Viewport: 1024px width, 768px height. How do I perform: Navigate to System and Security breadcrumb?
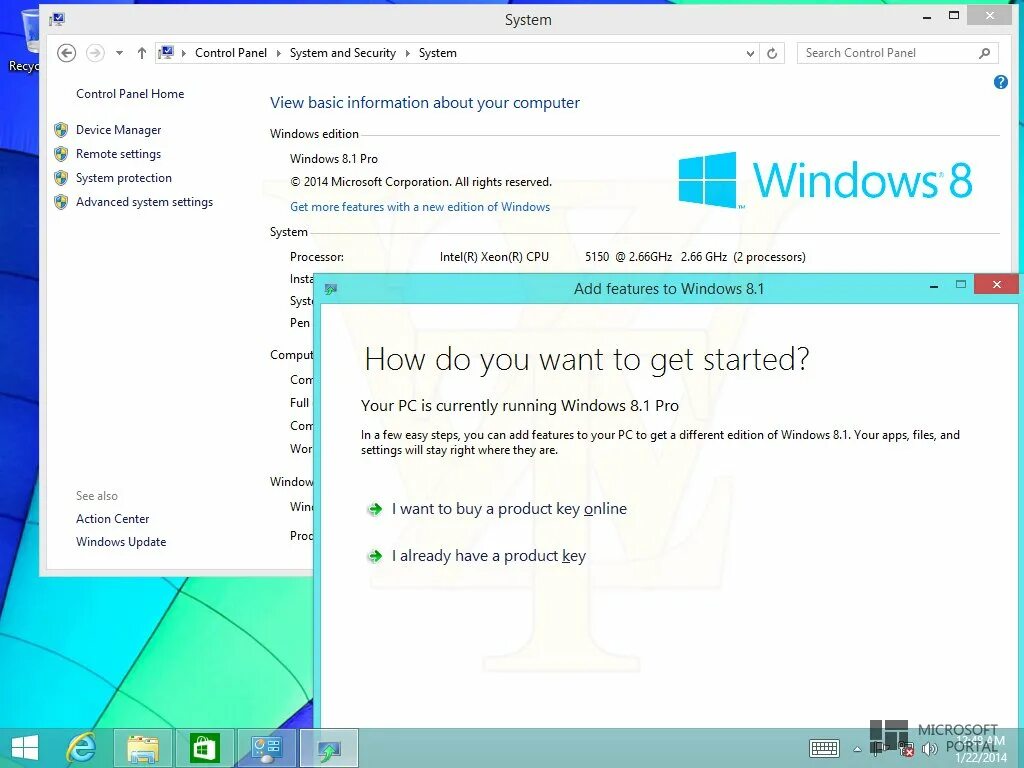343,53
